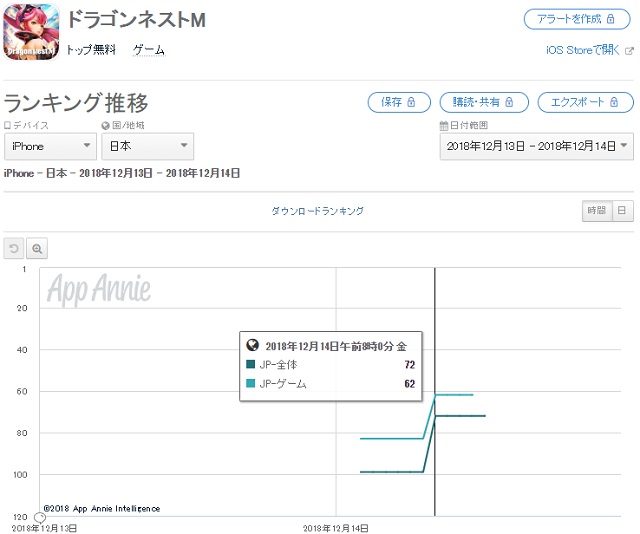This screenshot has height=534, width=640.
Task: Click lock icon on アラートを作成 button
Action: [x=611, y=19]
